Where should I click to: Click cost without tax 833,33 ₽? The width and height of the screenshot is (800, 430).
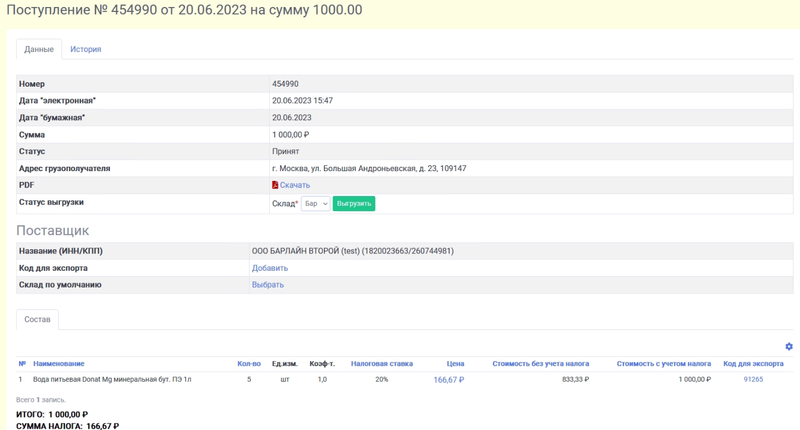pos(576,380)
